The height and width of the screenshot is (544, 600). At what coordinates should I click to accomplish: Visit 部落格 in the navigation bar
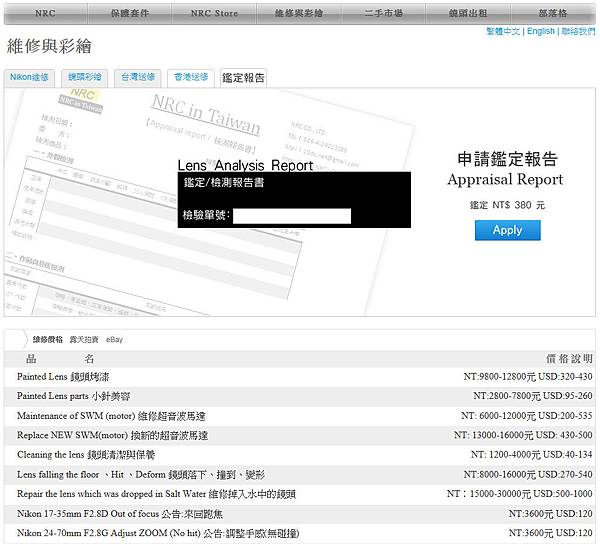click(x=553, y=13)
